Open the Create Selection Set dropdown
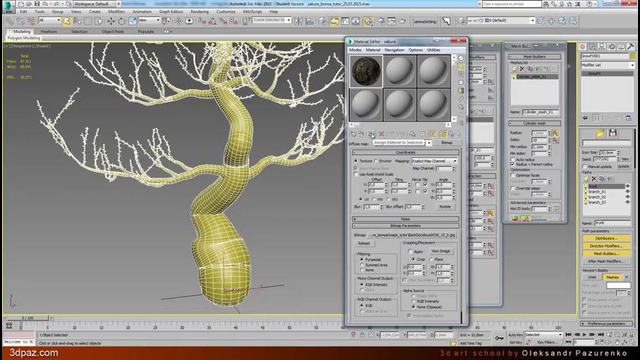 [x=271, y=20]
